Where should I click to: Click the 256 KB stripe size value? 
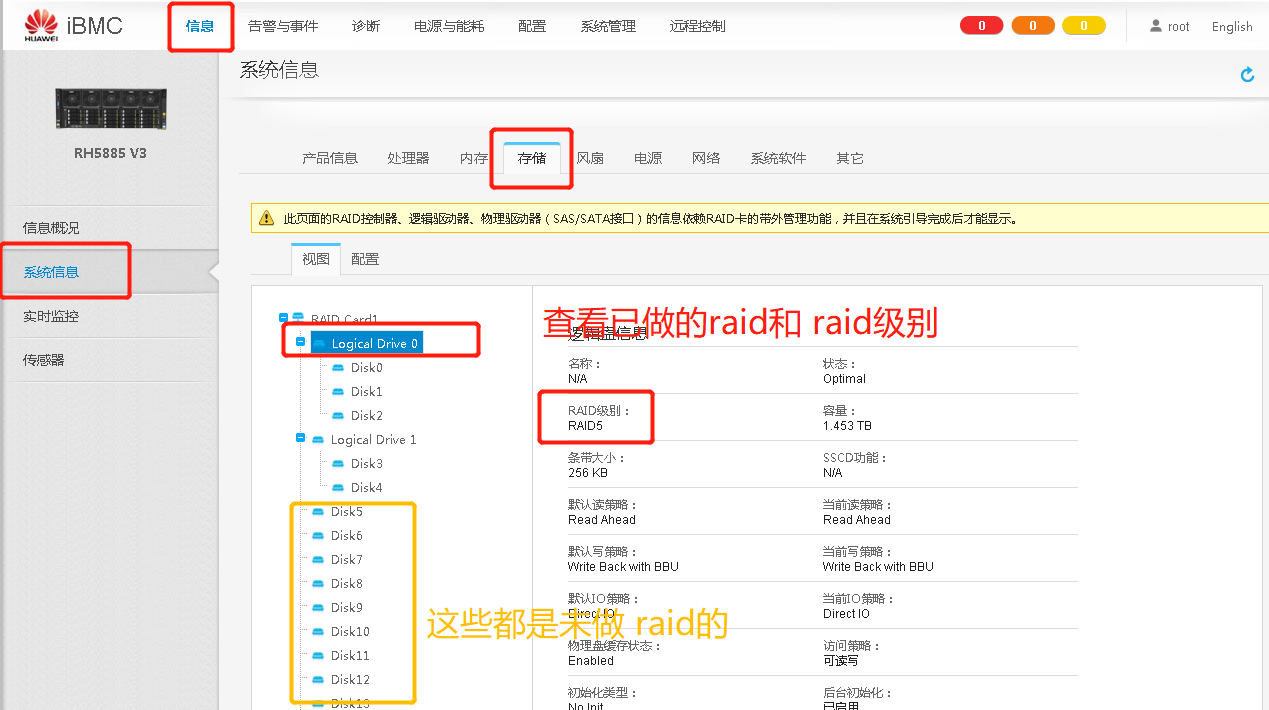pyautogui.click(x=588, y=473)
